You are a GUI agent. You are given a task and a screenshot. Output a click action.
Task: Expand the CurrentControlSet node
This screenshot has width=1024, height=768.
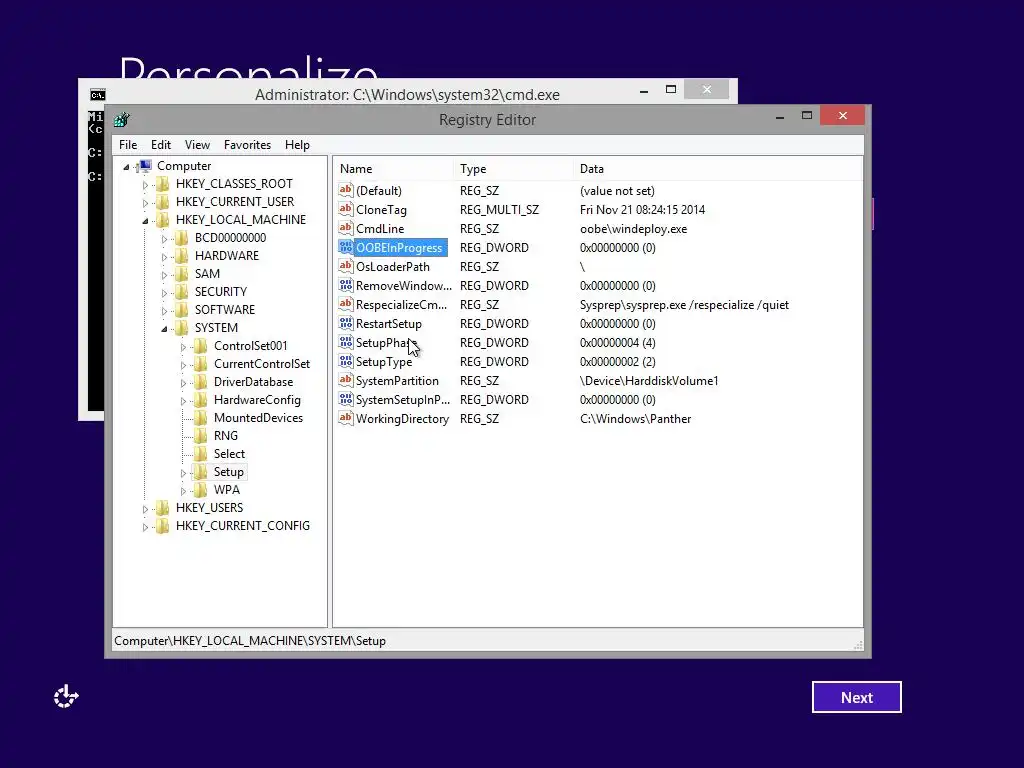[183, 365]
